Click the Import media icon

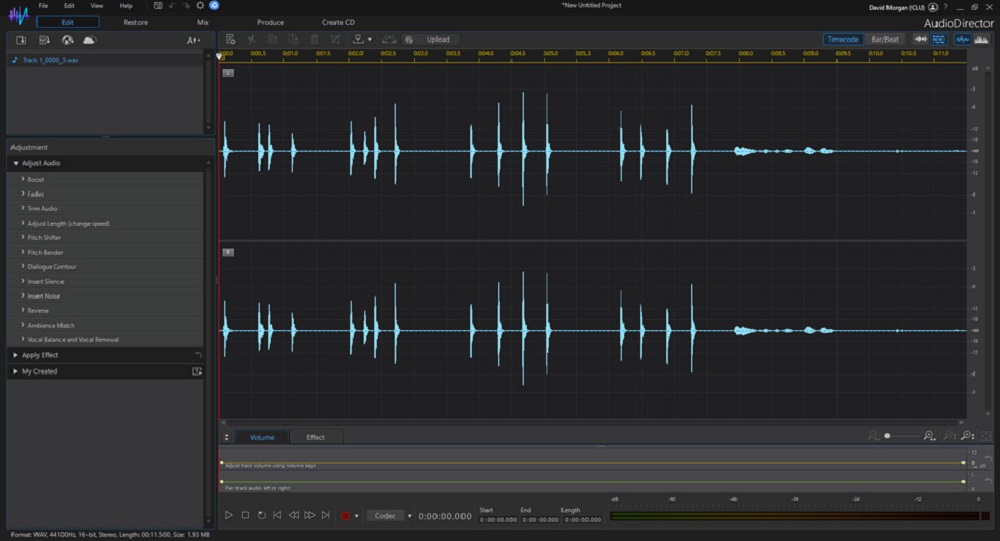[x=19, y=40]
